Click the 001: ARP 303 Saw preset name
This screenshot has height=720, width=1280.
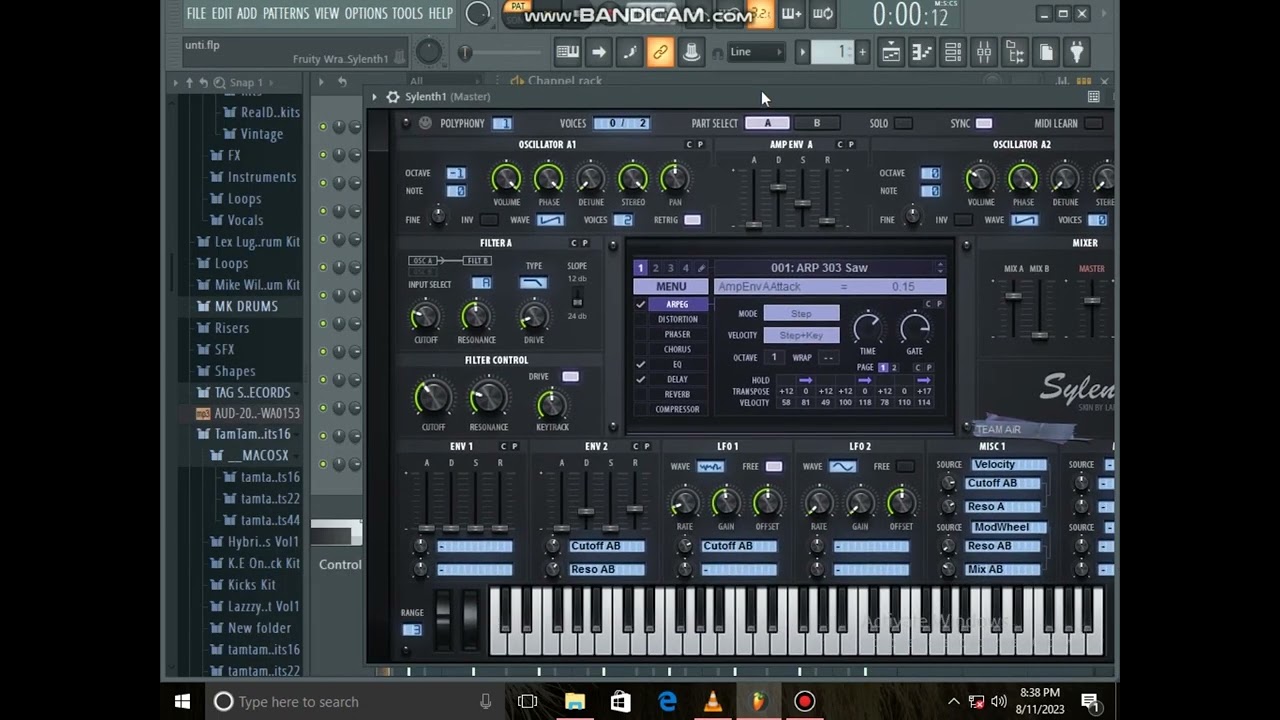click(819, 268)
